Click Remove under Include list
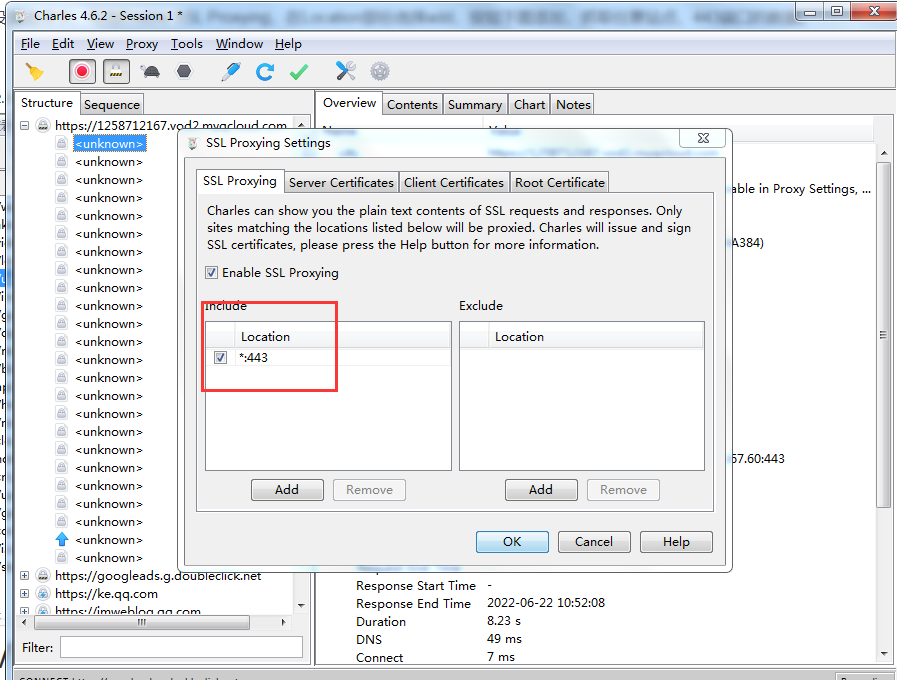This screenshot has height=680, width=897. (370, 490)
